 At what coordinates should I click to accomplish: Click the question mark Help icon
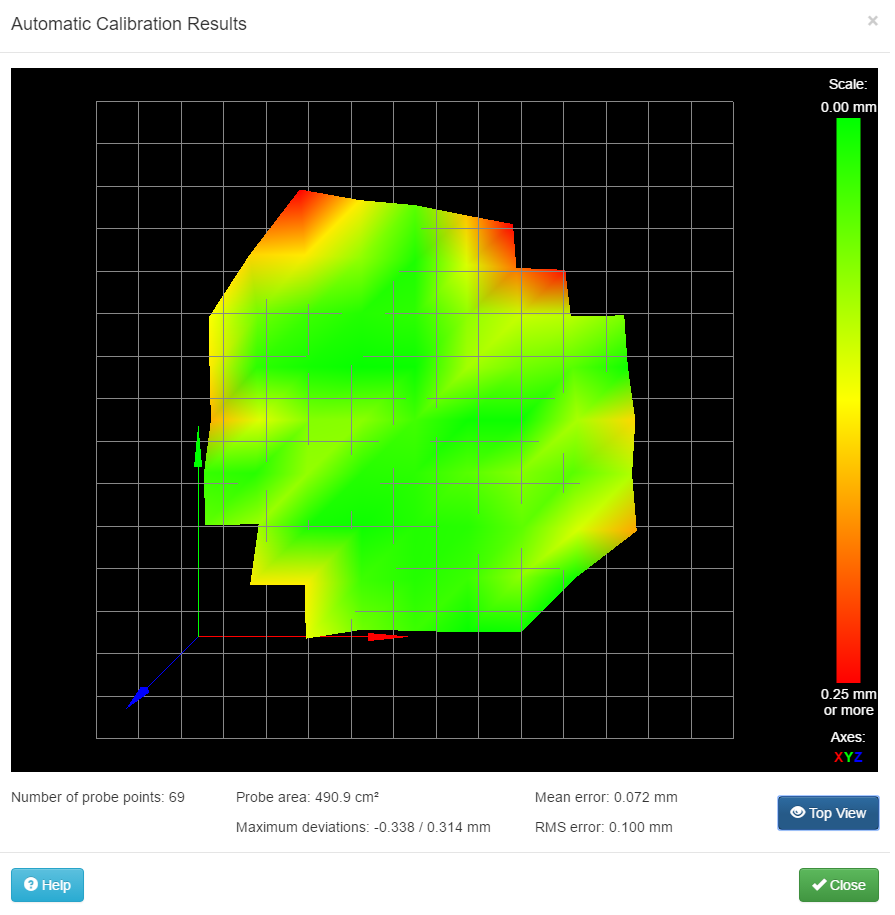tap(30, 885)
